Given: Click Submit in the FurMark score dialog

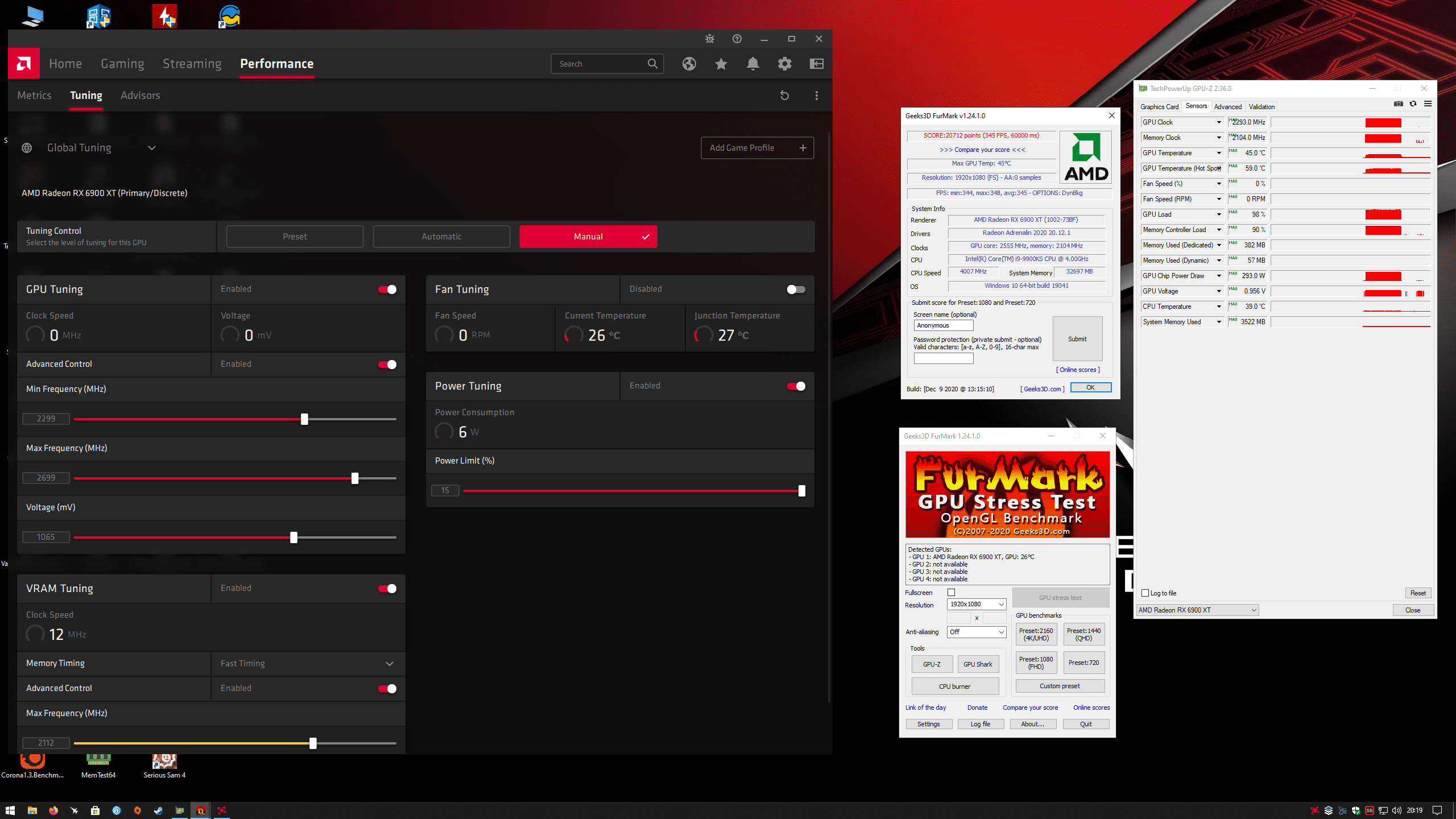Looking at the screenshot, I should [x=1077, y=339].
